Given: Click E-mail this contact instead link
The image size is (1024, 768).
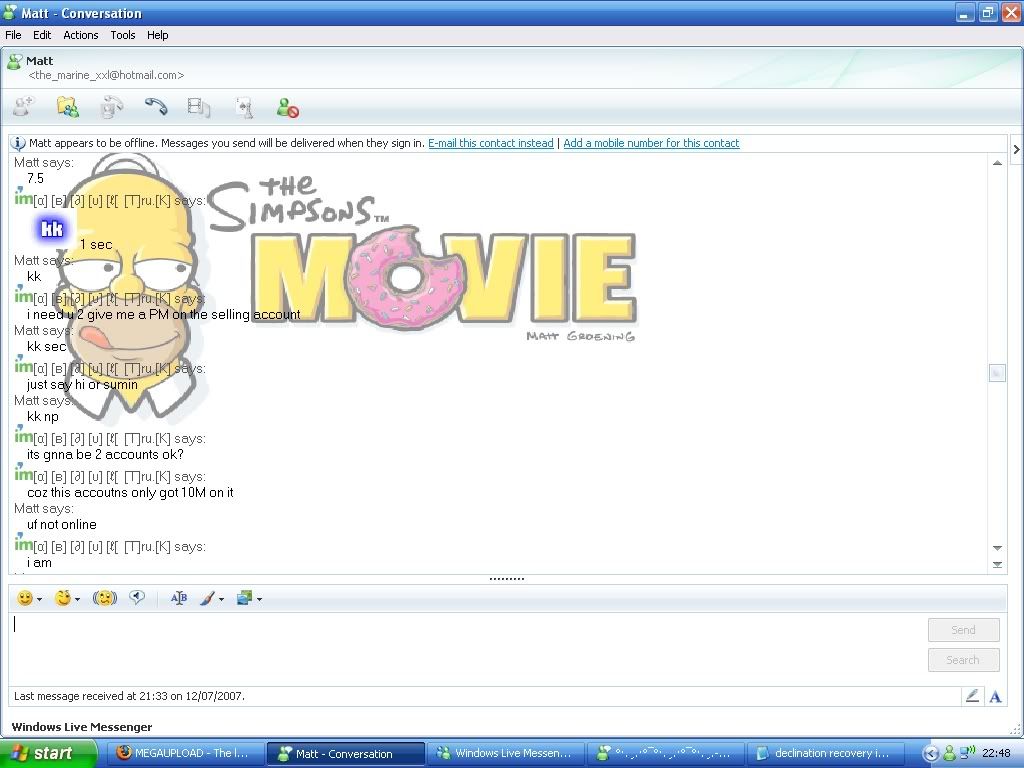Looking at the screenshot, I should coord(490,143).
